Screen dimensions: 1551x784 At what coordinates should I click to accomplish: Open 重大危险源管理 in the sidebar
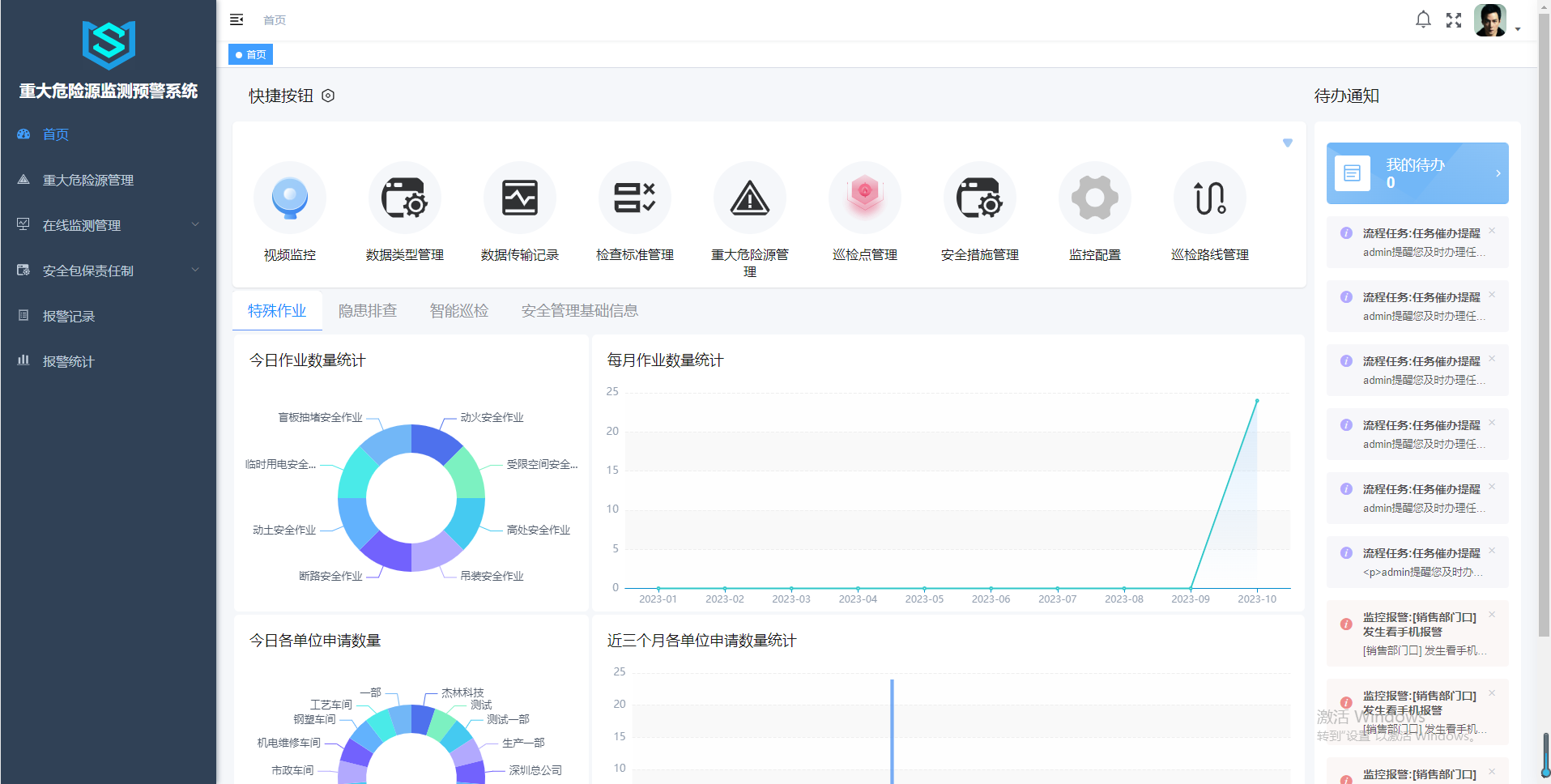tap(109, 180)
